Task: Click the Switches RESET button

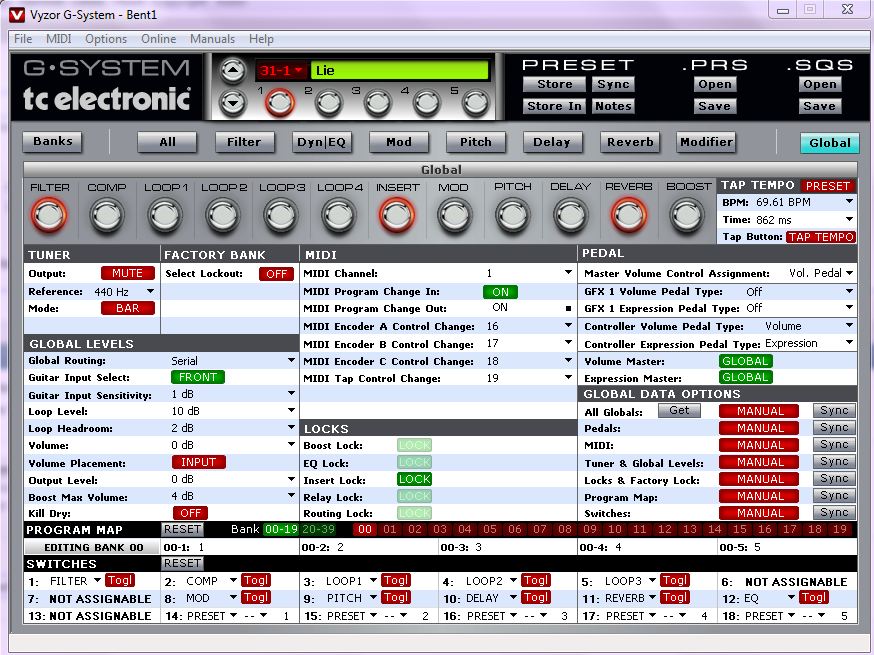Action: pos(182,563)
